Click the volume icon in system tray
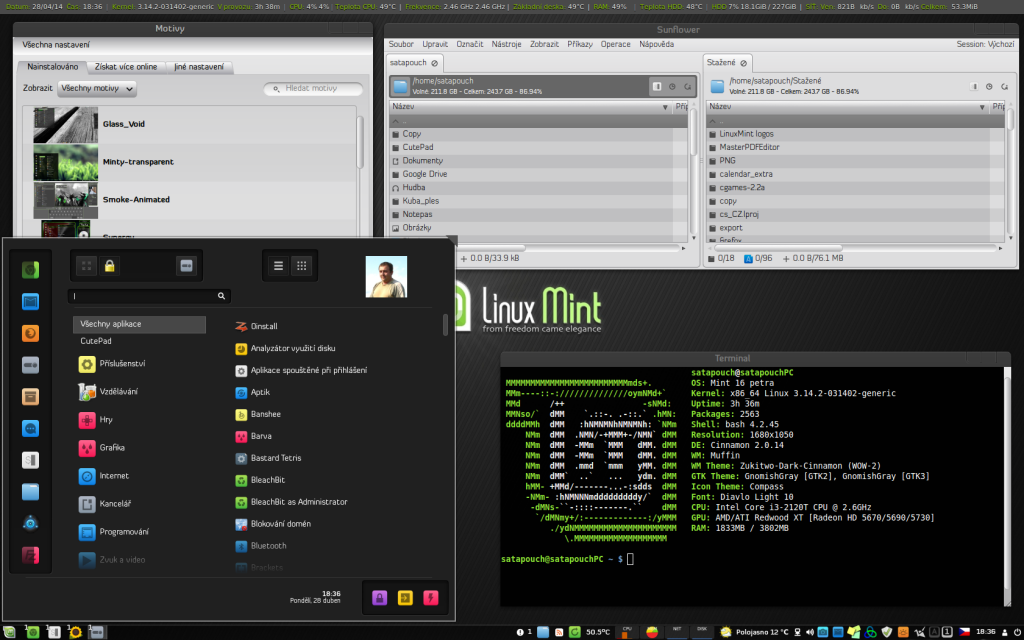 810,632
